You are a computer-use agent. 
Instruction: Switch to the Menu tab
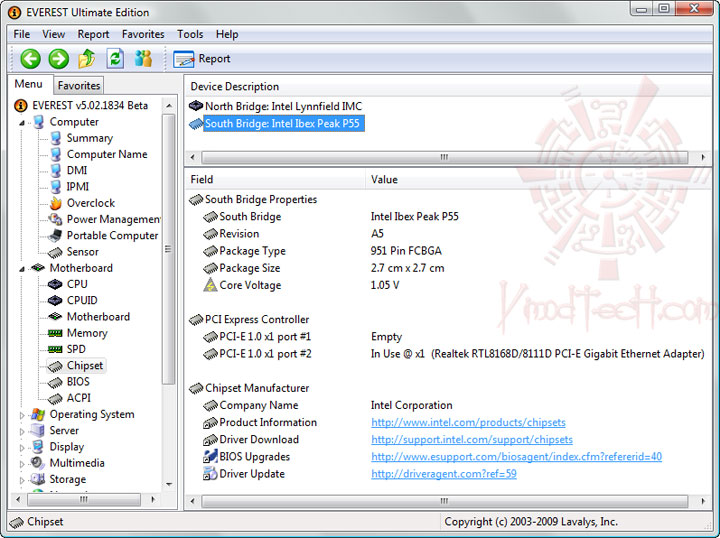(x=28, y=84)
